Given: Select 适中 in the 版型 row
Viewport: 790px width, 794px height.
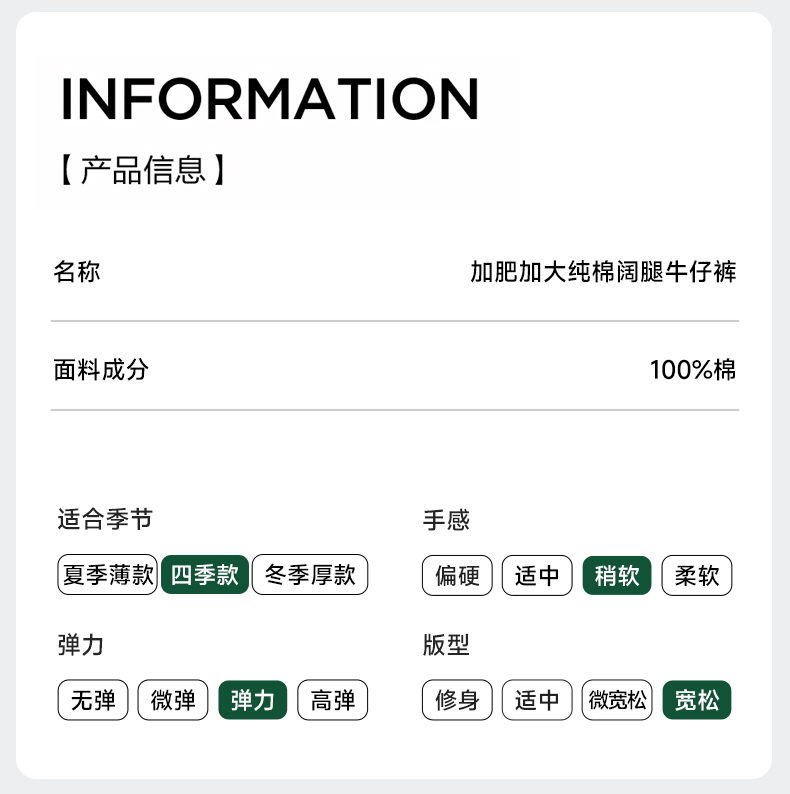Looking at the screenshot, I should [537, 700].
